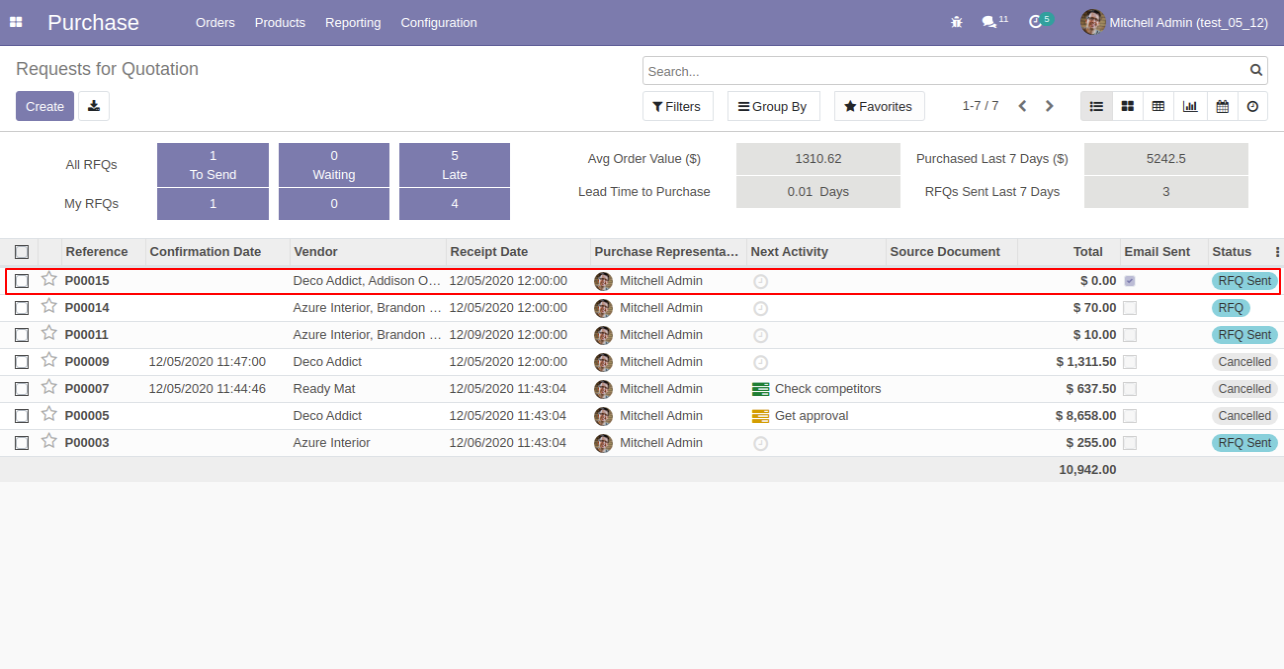Viewport: 1284px width, 669px height.
Task: Switch to calendar view
Action: (x=1222, y=106)
